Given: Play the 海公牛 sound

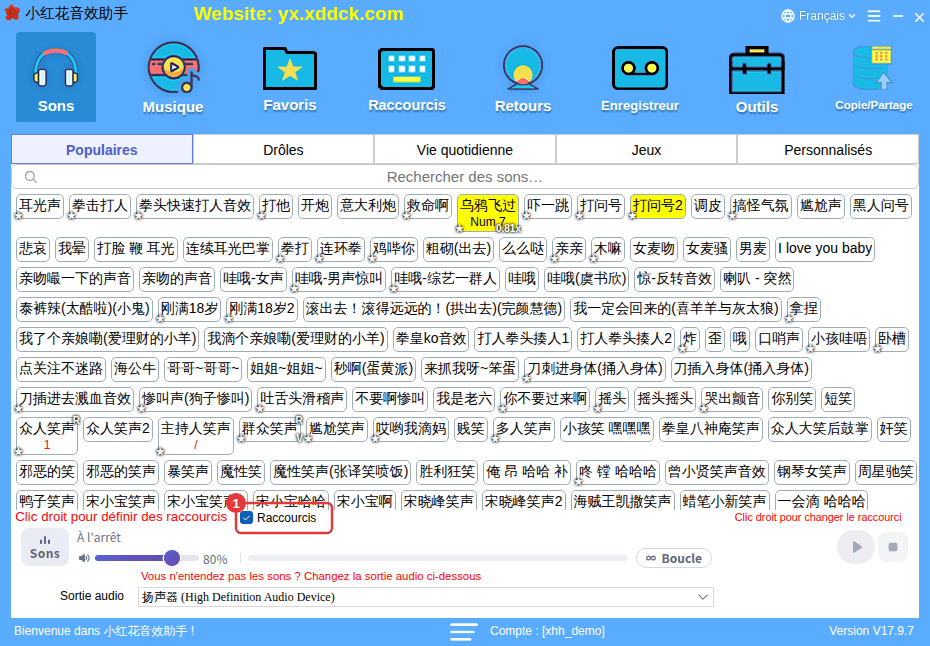Looking at the screenshot, I should coord(135,369).
